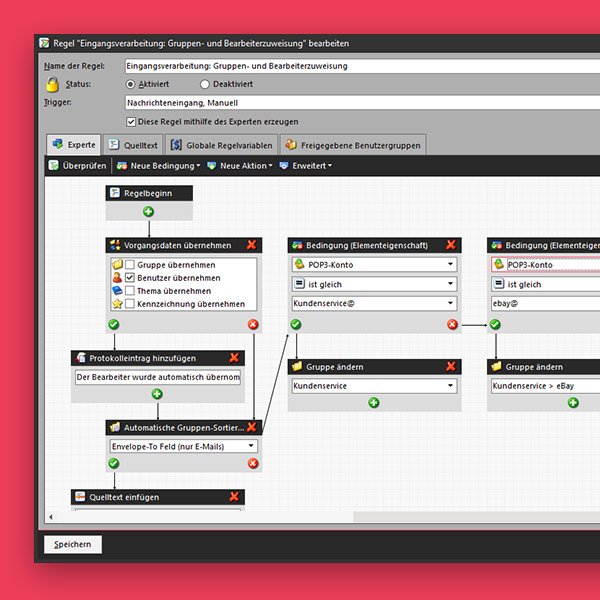Click the Trigger field Nachrichteneingang, Manuell
Viewport: 600px width, 600px height.
362,103
